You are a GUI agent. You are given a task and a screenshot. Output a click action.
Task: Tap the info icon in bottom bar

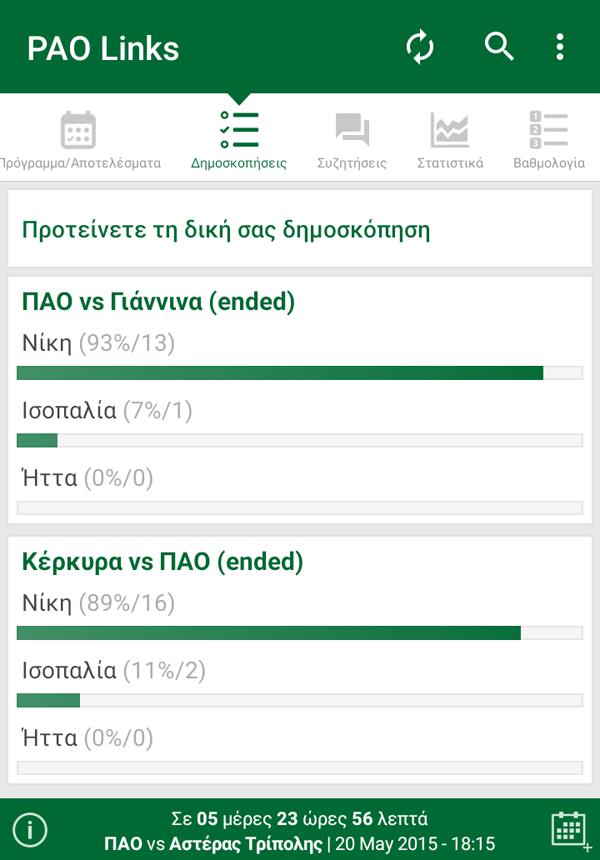click(x=30, y=829)
